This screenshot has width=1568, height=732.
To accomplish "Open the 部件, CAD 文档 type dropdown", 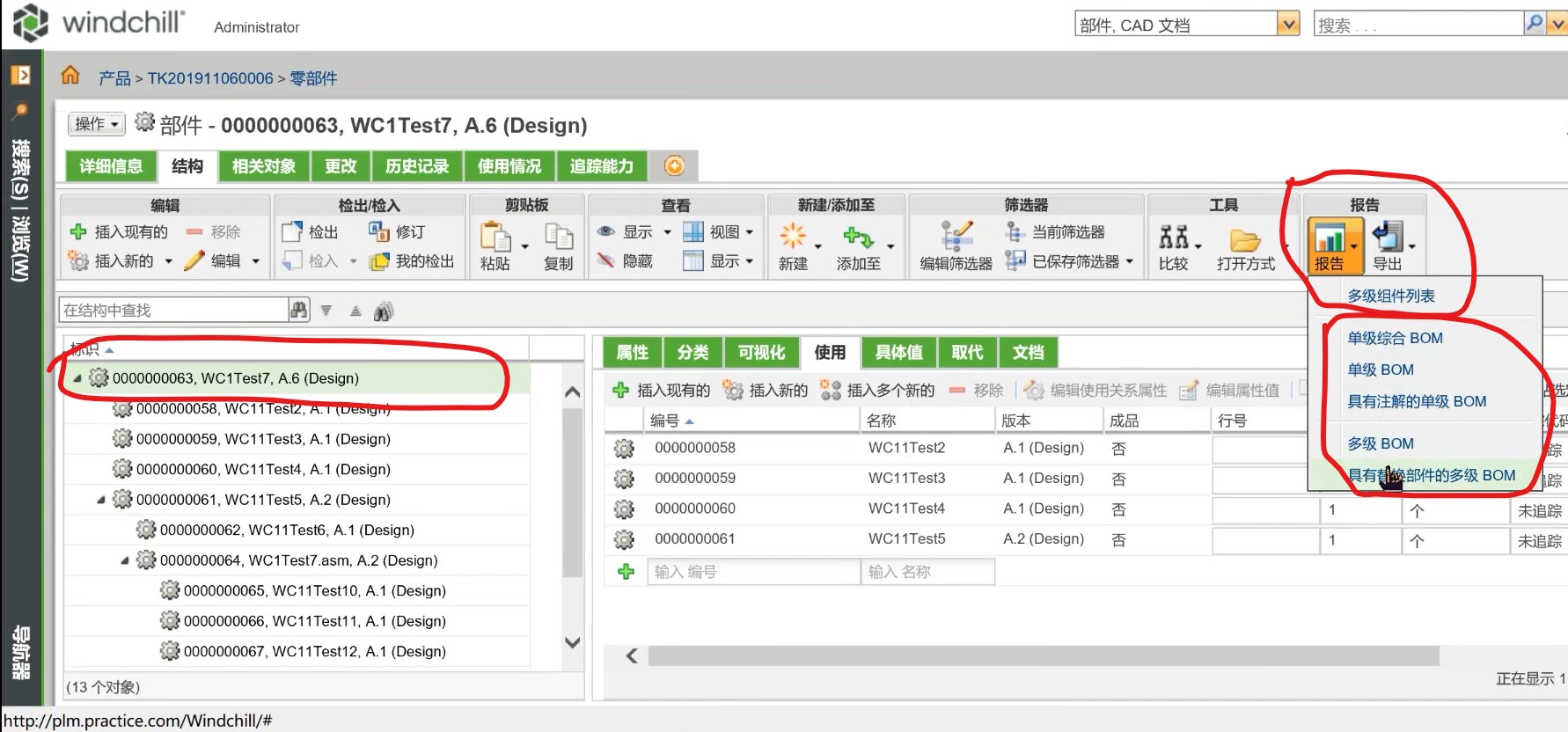I will (1288, 24).
